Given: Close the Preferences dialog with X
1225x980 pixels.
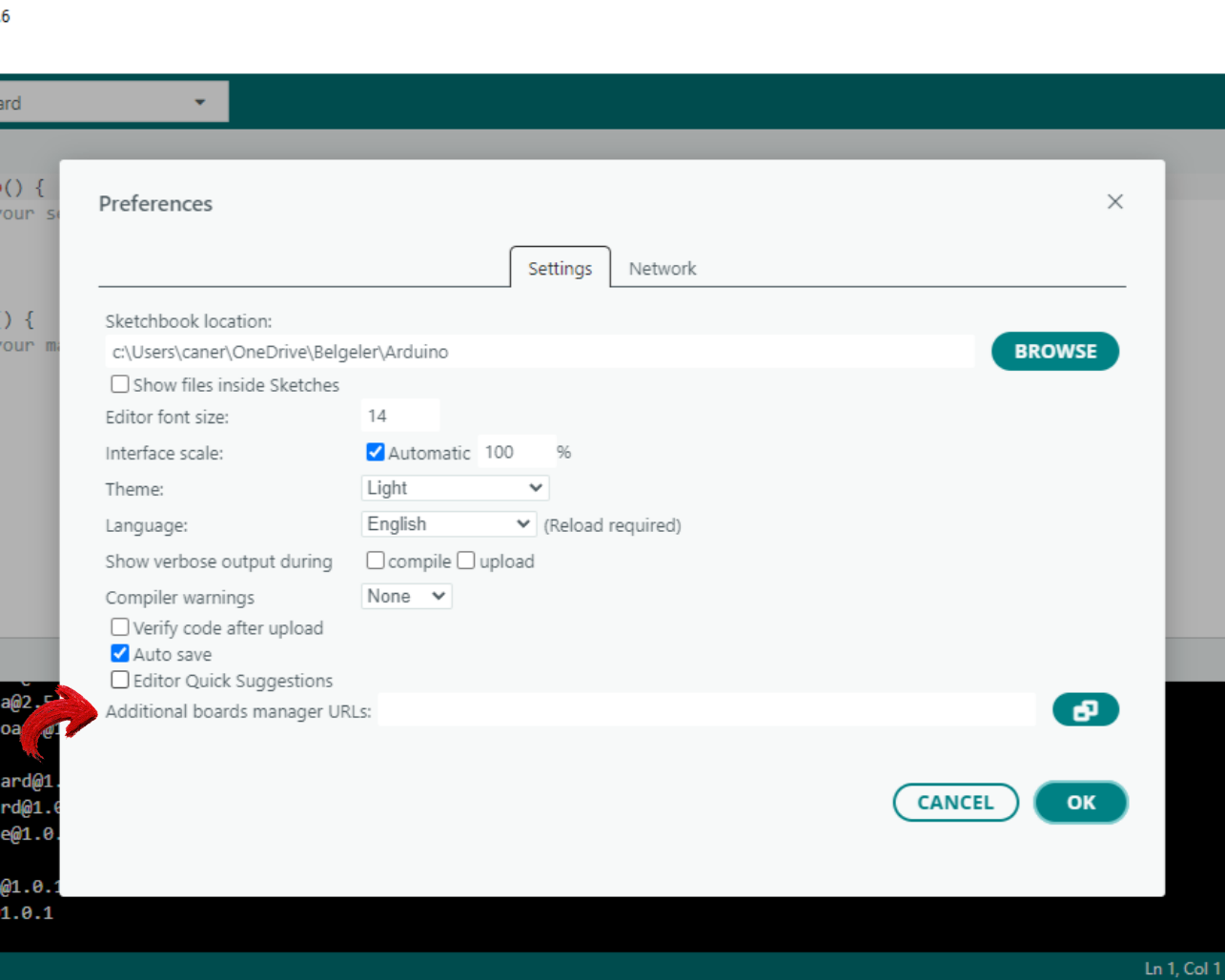Looking at the screenshot, I should 1114,202.
